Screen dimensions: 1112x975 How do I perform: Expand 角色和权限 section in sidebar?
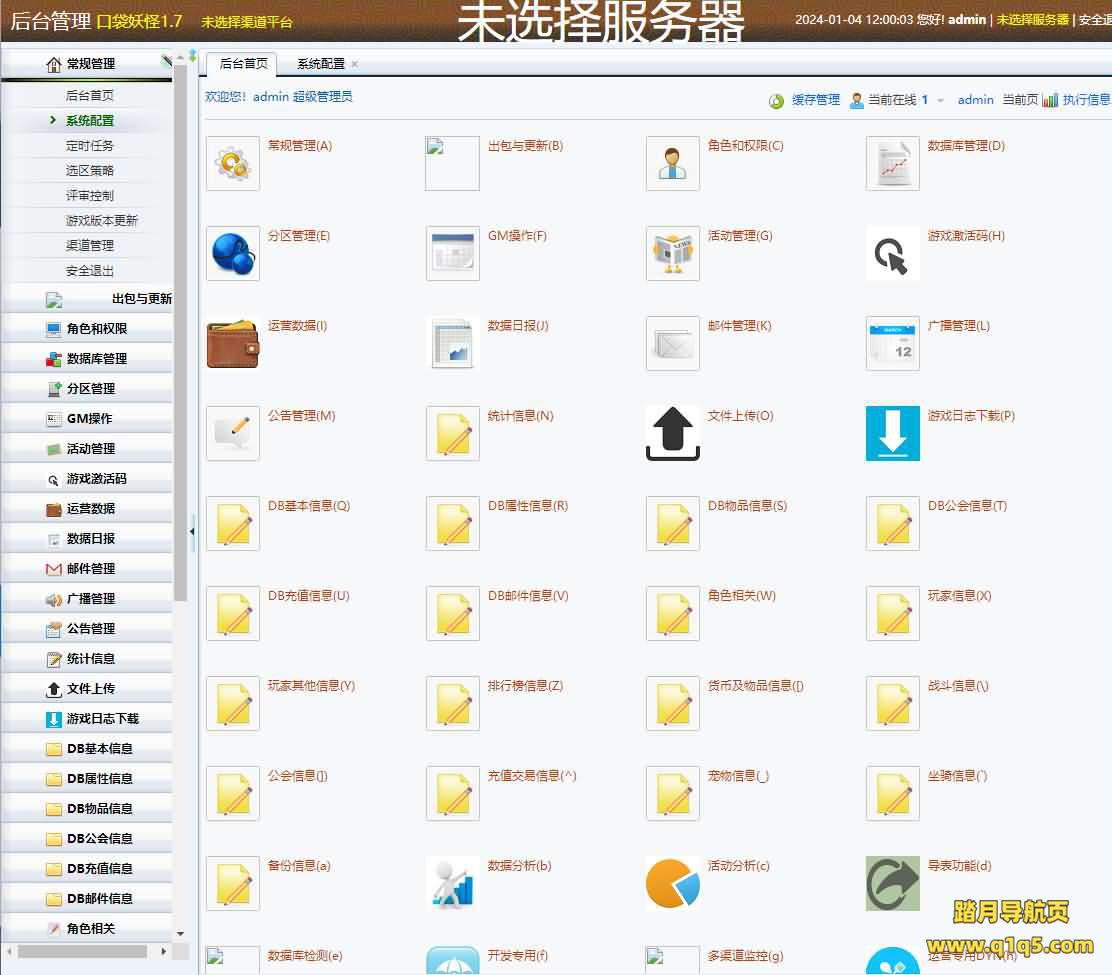(96, 329)
